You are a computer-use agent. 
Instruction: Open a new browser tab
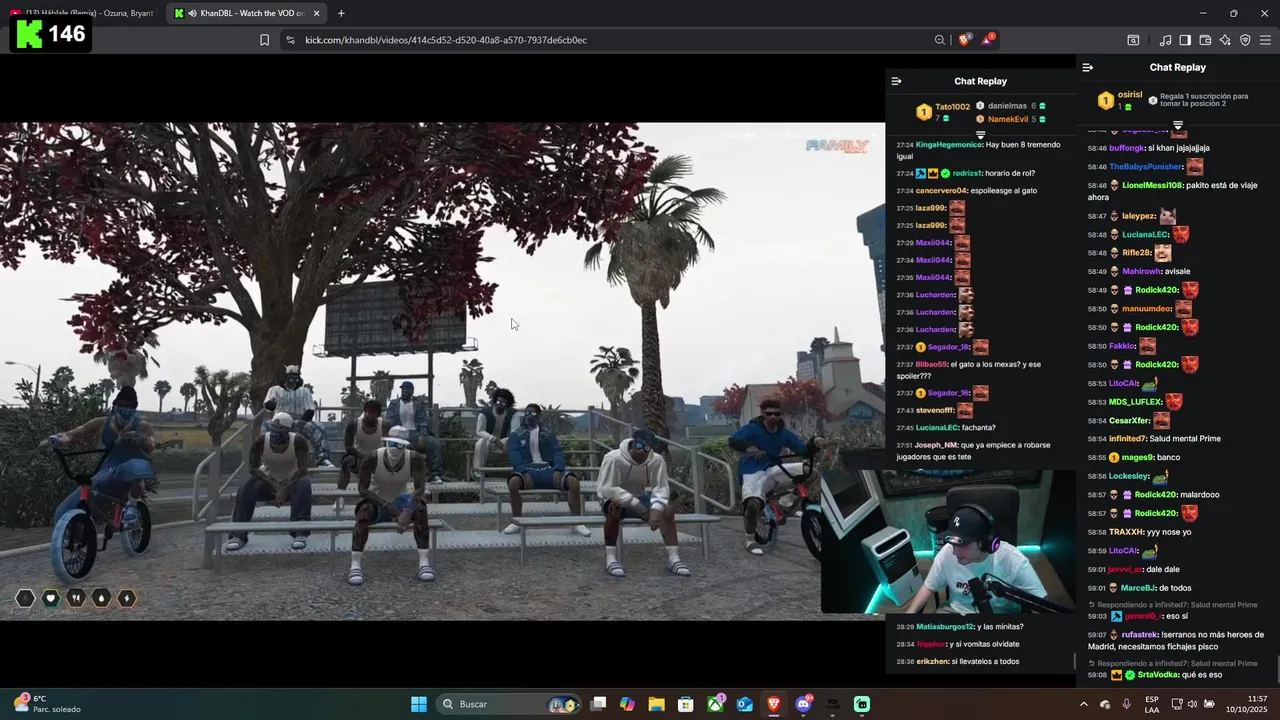341,13
